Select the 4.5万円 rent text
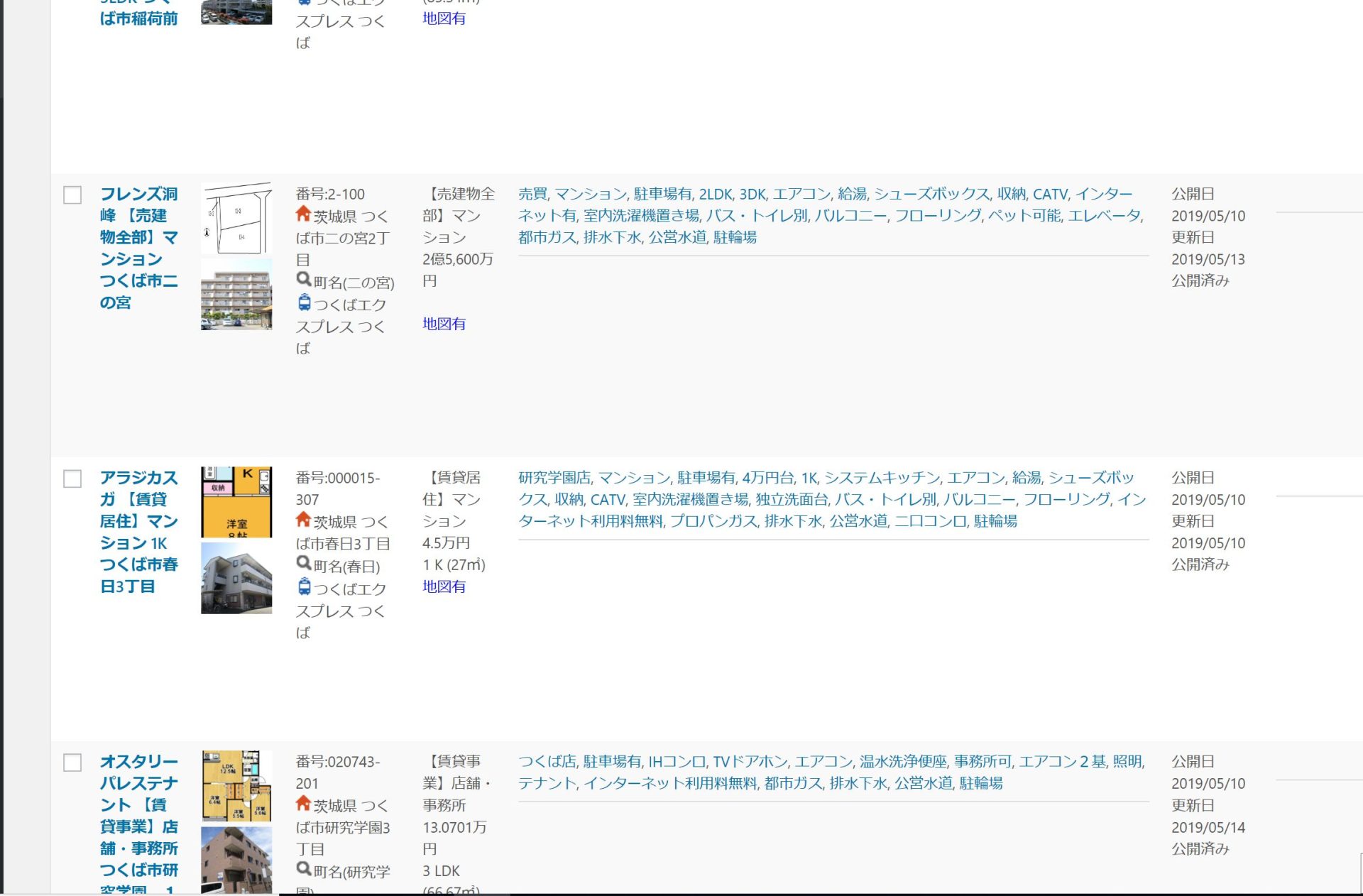This screenshot has width=1363, height=896. tap(447, 543)
